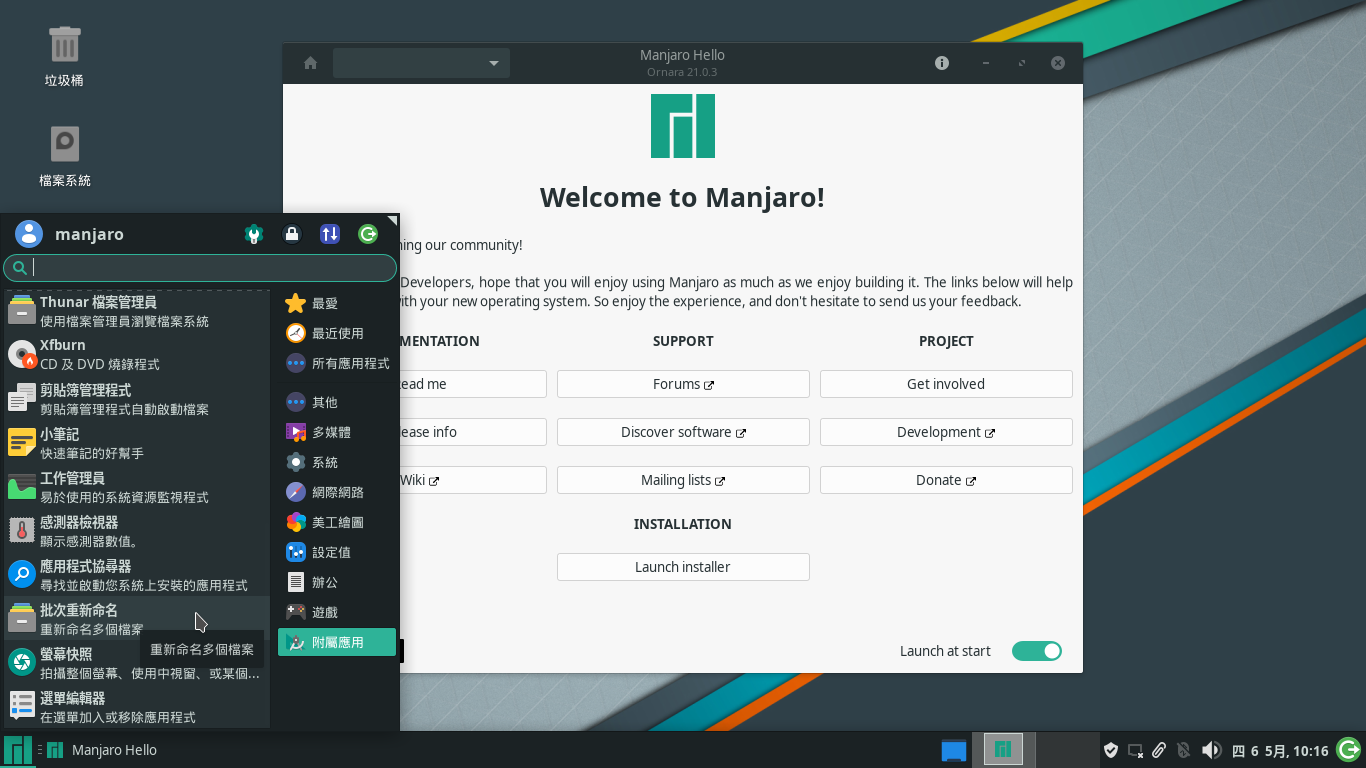1366x768 pixels.
Task: Click the Get involved button
Action: click(946, 384)
